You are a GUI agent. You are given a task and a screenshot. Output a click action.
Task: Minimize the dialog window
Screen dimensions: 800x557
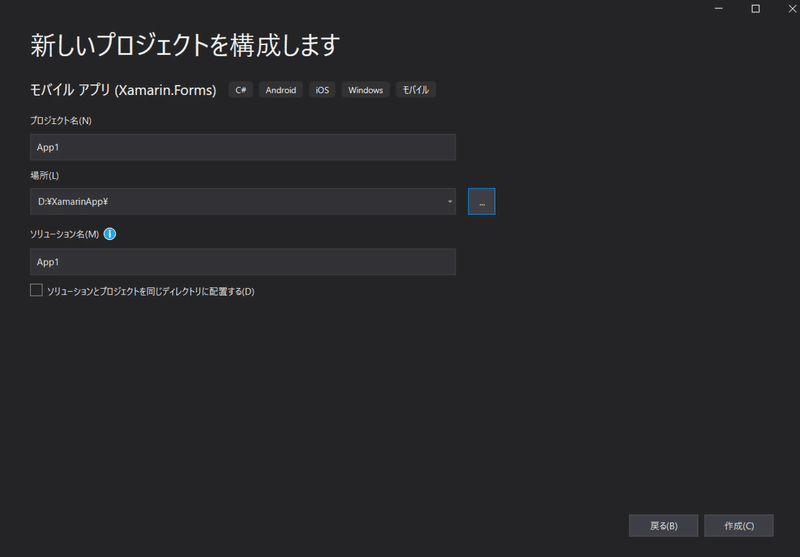(x=718, y=9)
